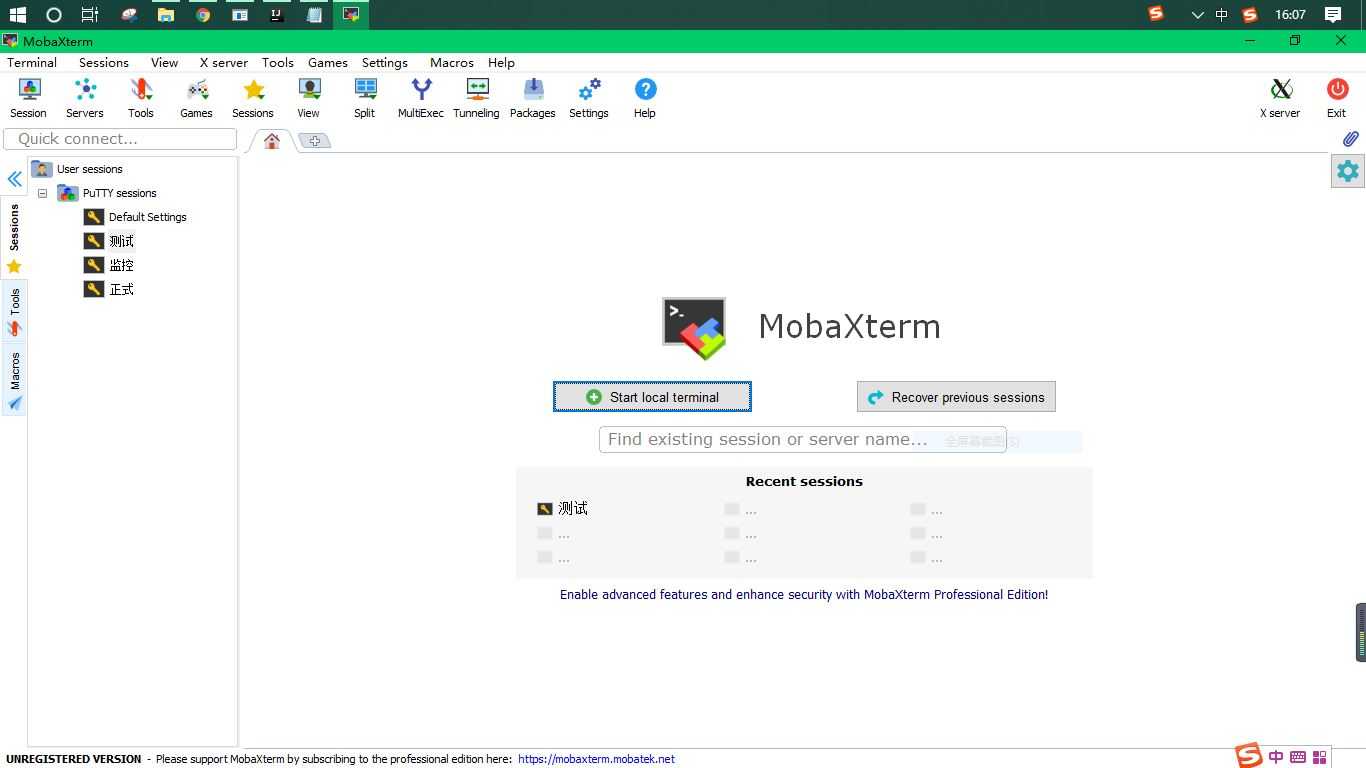Click the paperclip icon at right edge
This screenshot has width=1366, height=768.
1350,139
